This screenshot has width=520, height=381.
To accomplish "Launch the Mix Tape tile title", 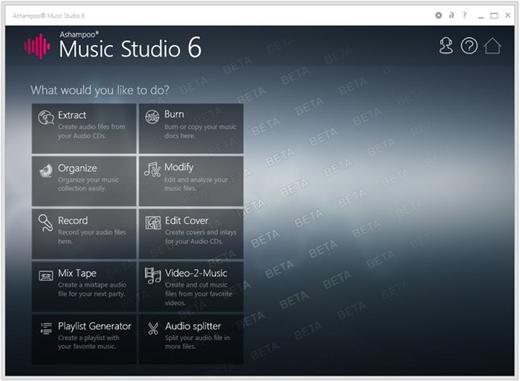I will 77,273.
